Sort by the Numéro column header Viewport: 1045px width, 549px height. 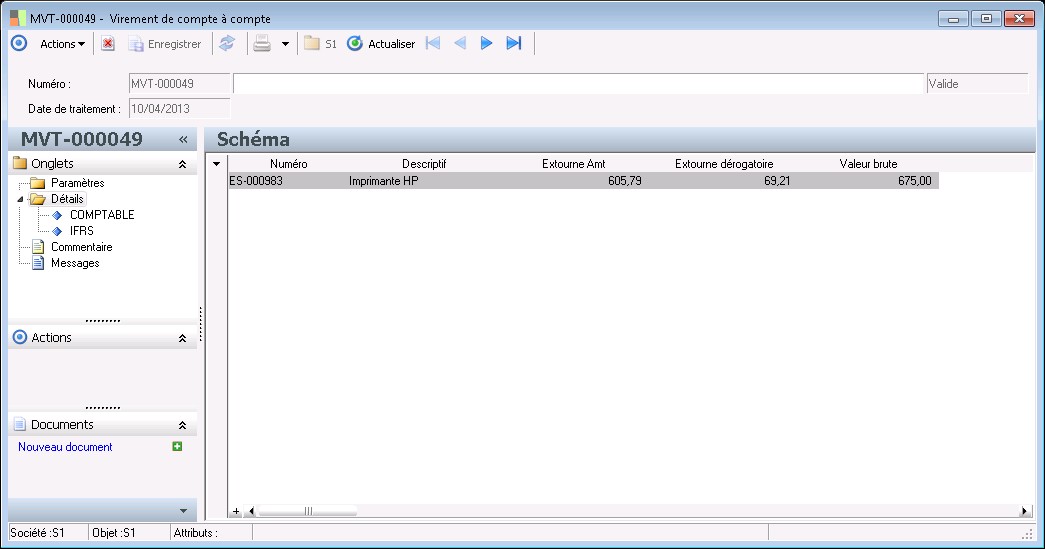tap(289, 164)
